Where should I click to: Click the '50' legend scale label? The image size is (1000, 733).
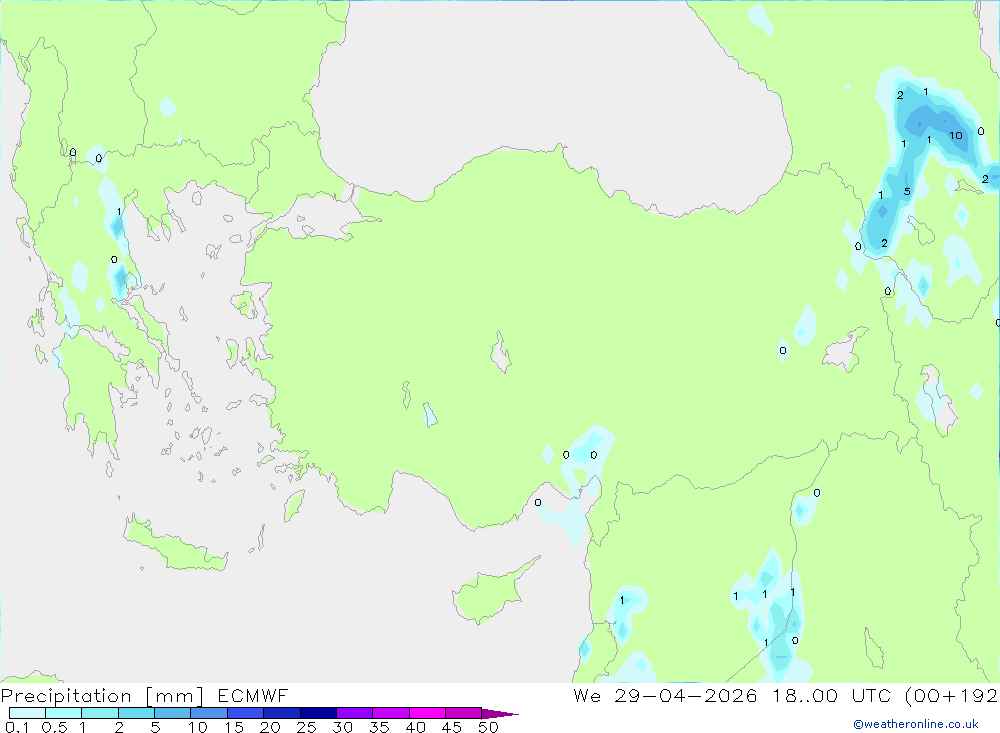click(488, 727)
